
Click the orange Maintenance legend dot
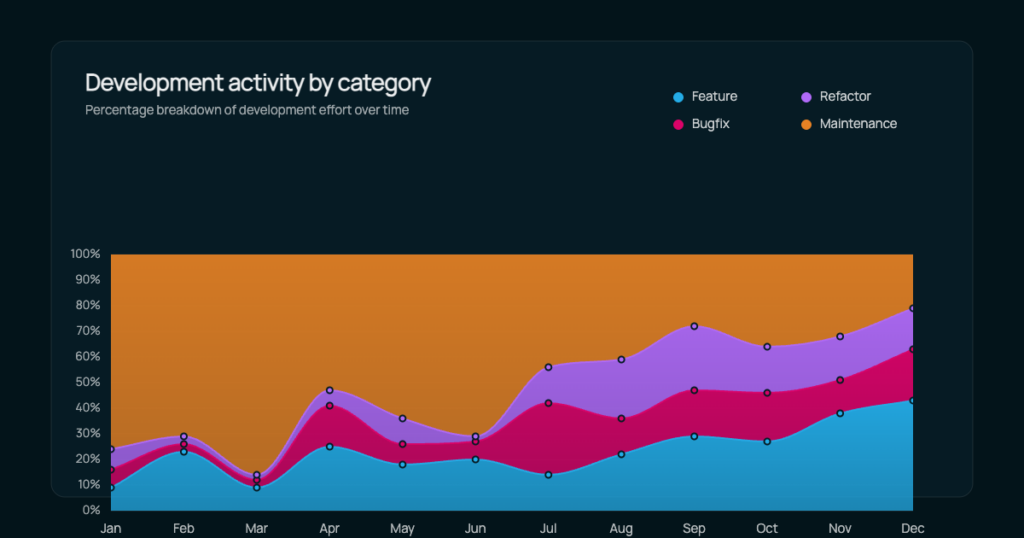click(x=807, y=125)
